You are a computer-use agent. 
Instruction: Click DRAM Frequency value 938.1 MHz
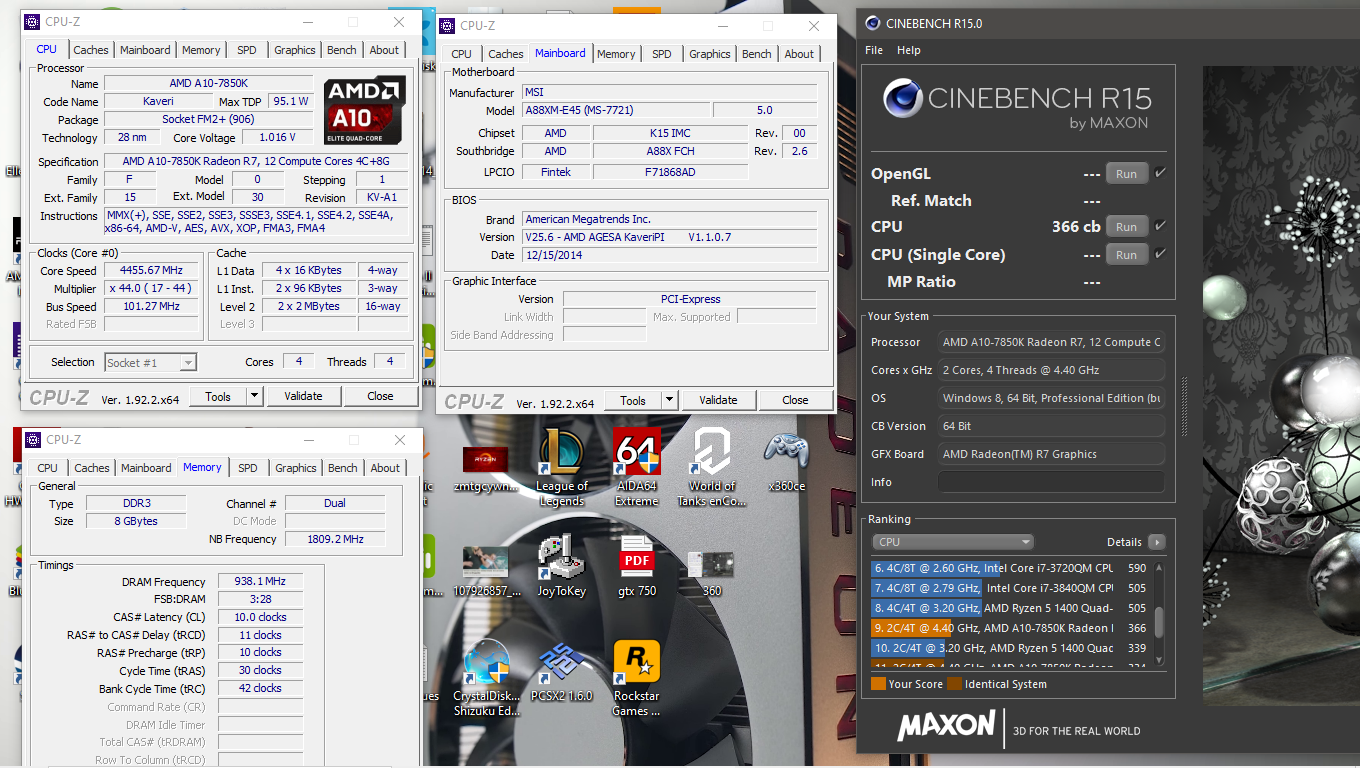[x=259, y=582]
